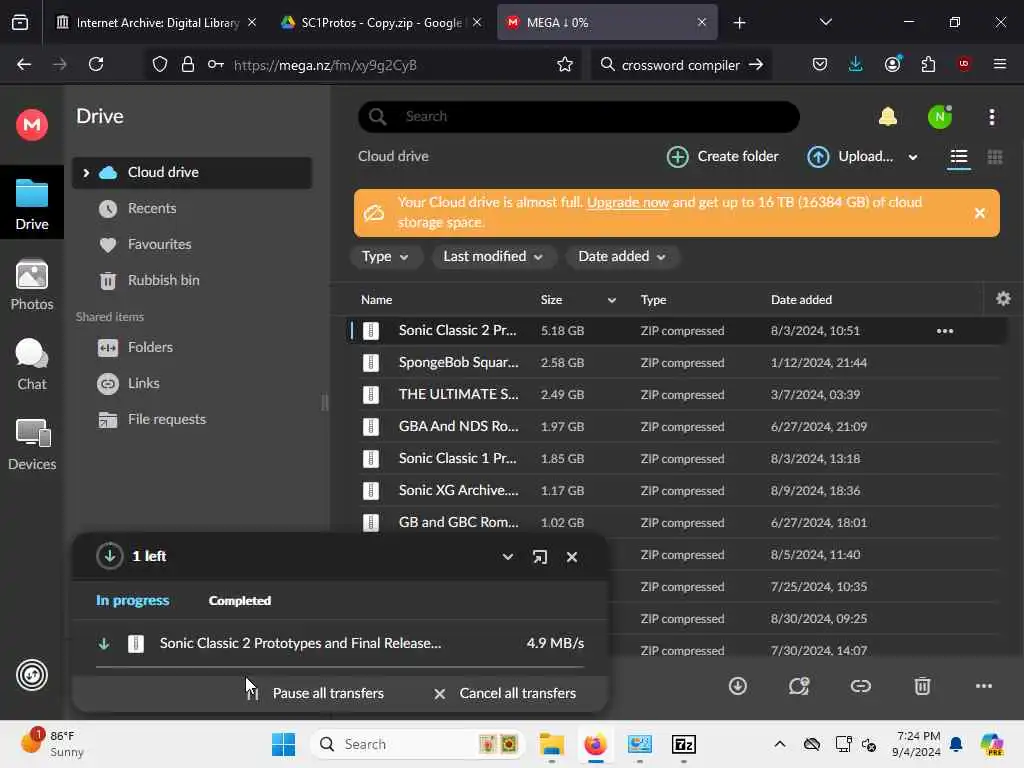Open the list all tabs dropdown
Viewport: 1024px width, 768px height.
click(x=825, y=22)
